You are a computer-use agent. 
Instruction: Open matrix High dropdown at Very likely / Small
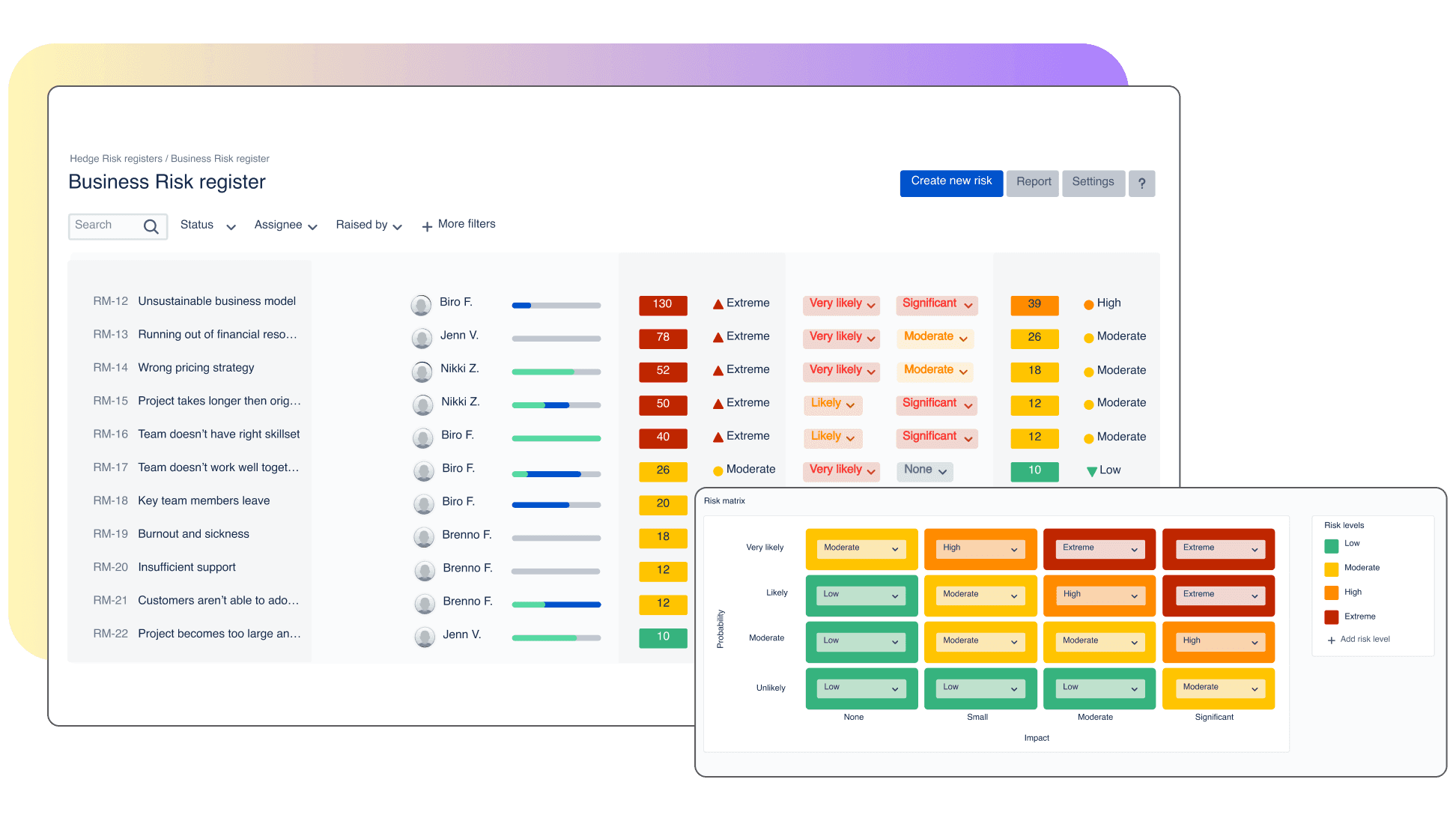tap(980, 549)
